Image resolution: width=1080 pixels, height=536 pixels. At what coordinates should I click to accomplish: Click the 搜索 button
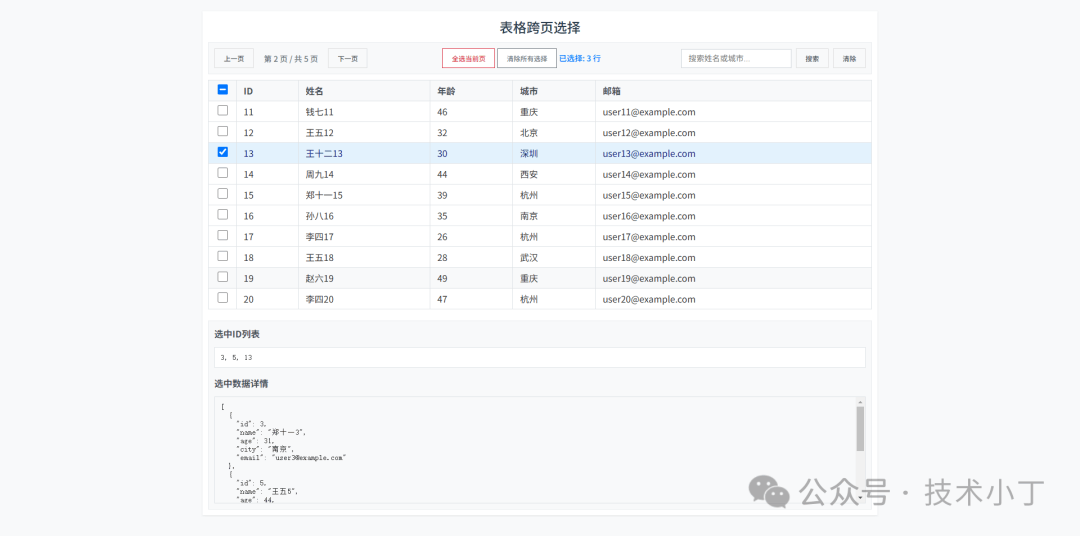pyautogui.click(x=812, y=59)
